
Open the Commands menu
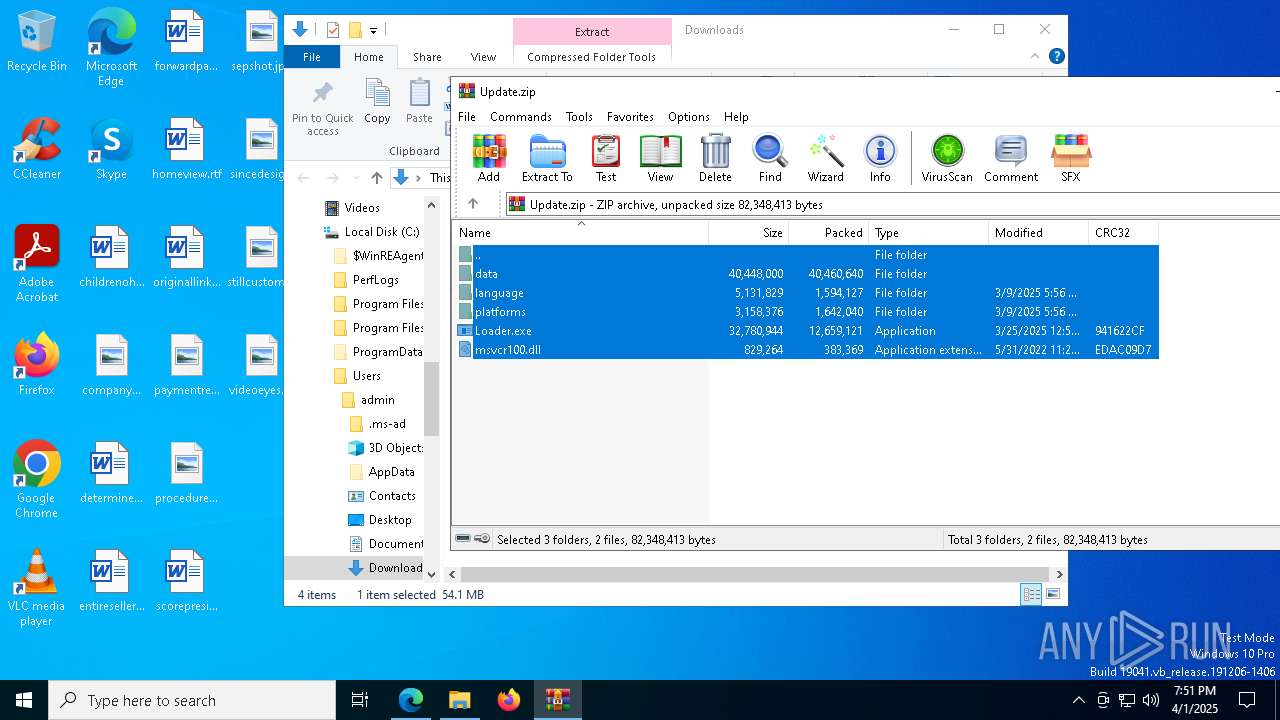(x=521, y=117)
